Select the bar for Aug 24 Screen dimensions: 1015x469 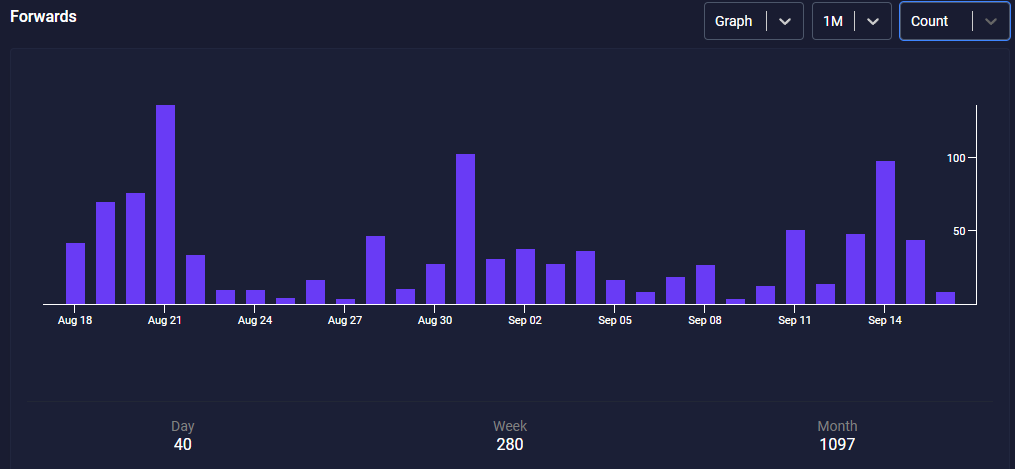click(x=255, y=296)
